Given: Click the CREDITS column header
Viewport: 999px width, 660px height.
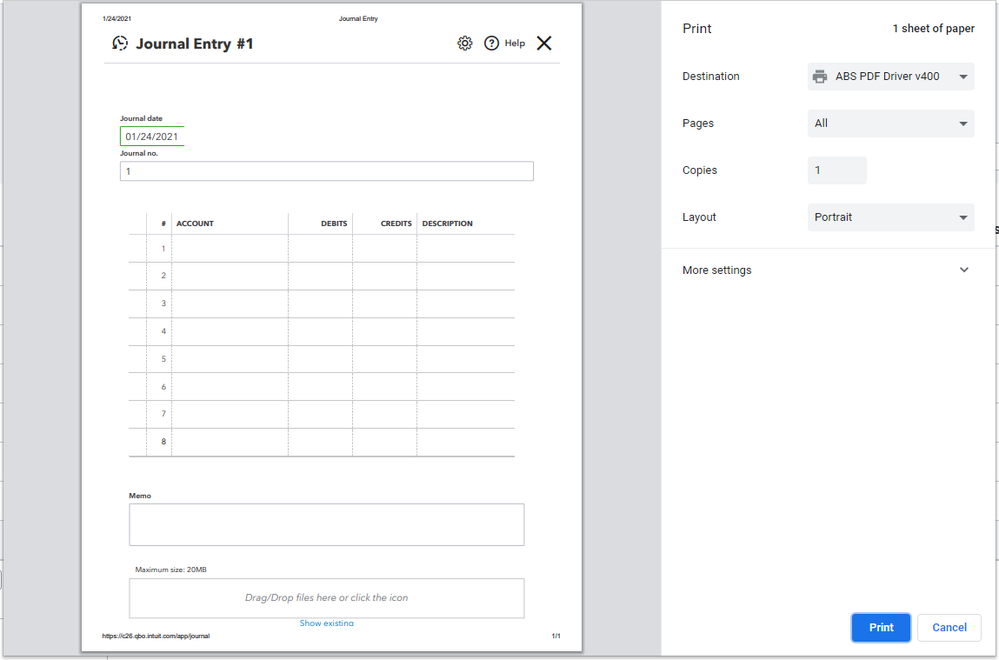Looking at the screenshot, I should [x=396, y=224].
